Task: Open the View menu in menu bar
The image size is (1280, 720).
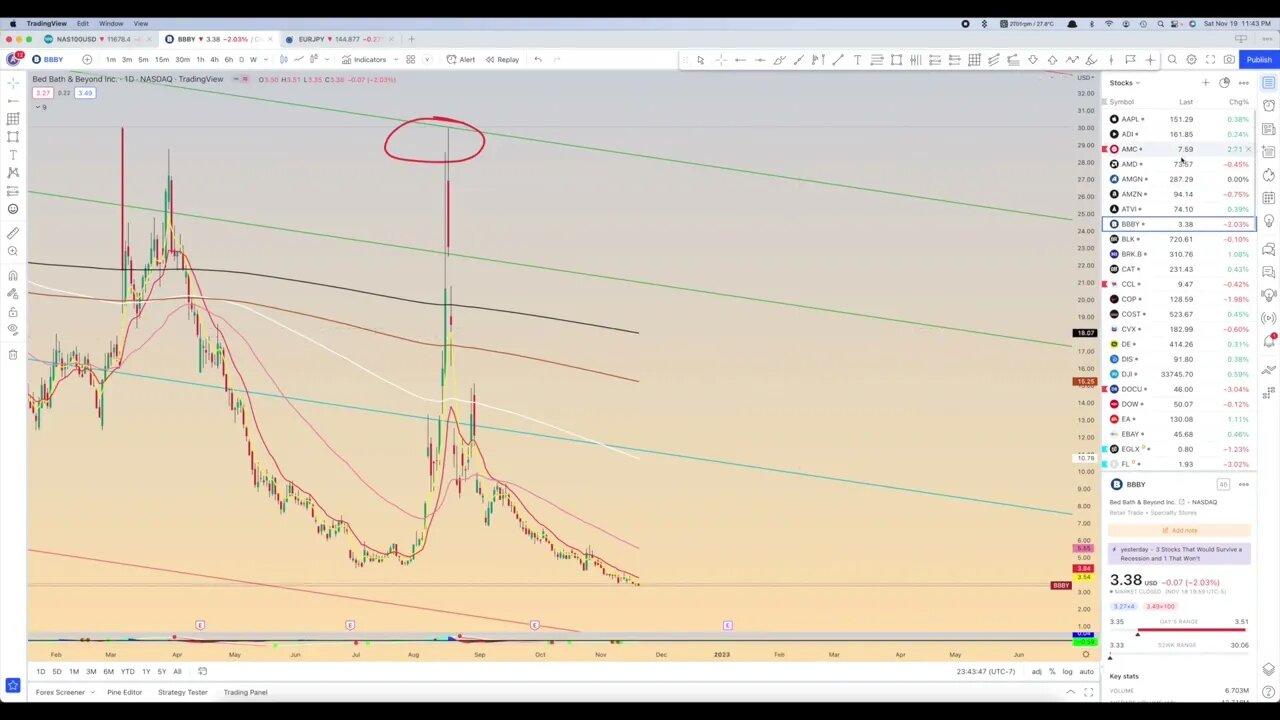Action: tap(141, 23)
